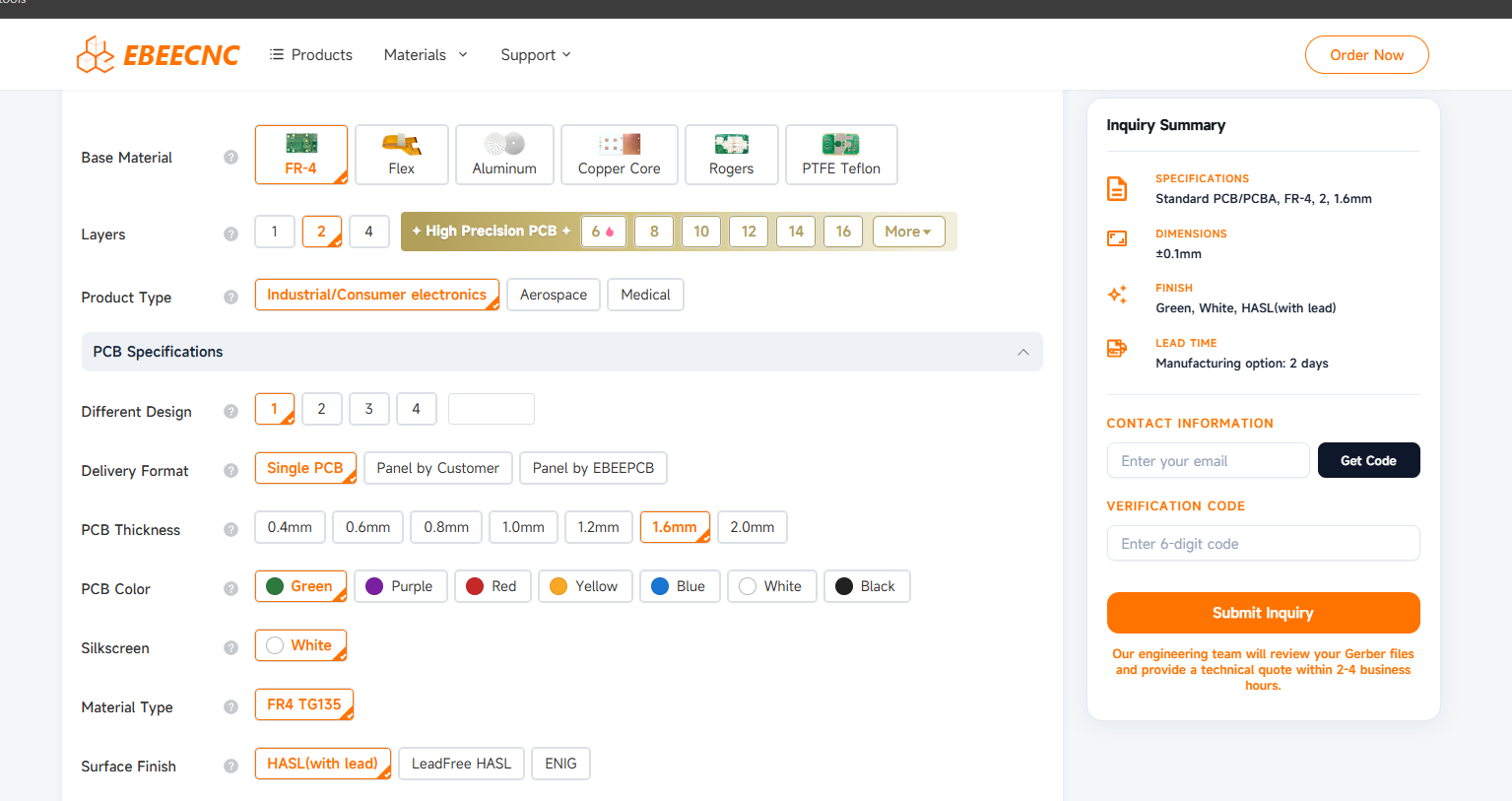
Task: Open the More layers dropdown
Action: [x=907, y=232]
